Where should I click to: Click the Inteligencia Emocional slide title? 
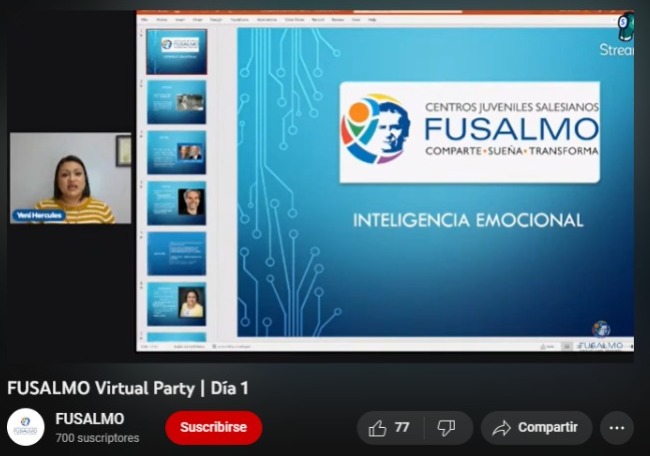[x=467, y=219]
